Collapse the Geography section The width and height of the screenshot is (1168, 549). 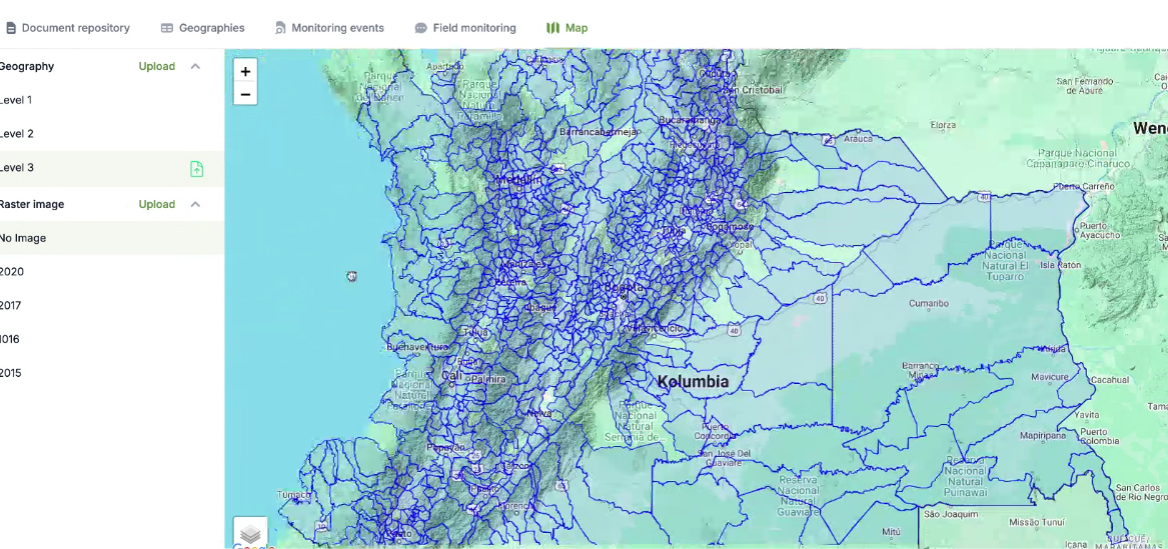click(x=195, y=67)
